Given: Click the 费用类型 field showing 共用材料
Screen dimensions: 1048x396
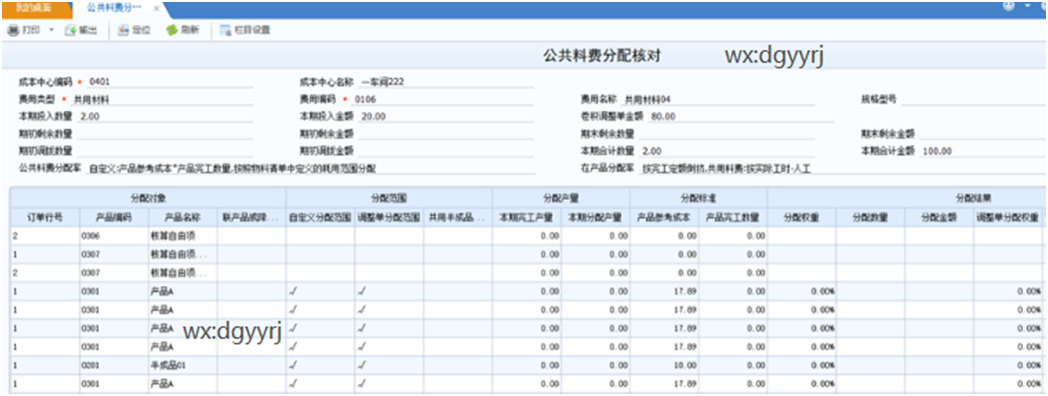Looking at the screenshot, I should click(x=162, y=100).
